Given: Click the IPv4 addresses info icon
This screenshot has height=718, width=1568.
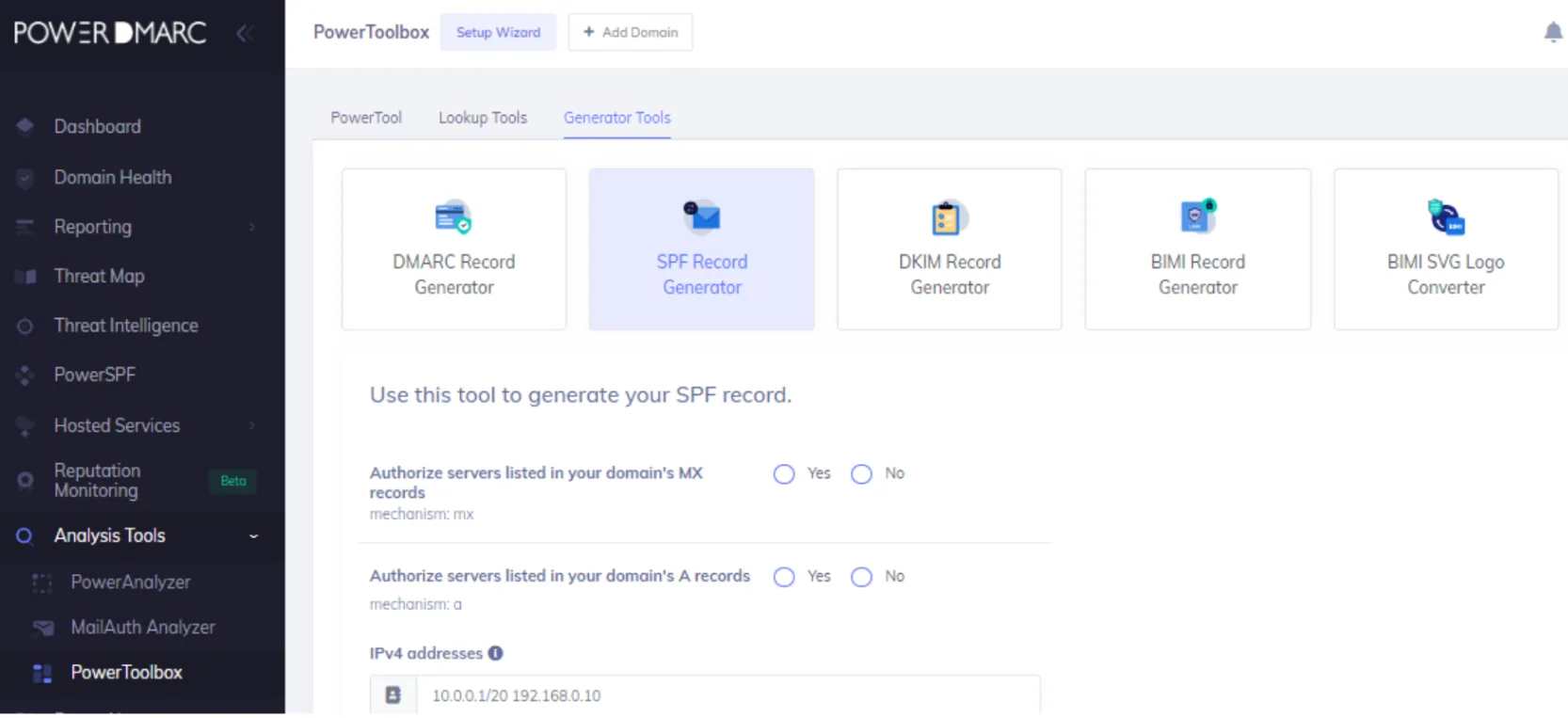Looking at the screenshot, I should (496, 653).
